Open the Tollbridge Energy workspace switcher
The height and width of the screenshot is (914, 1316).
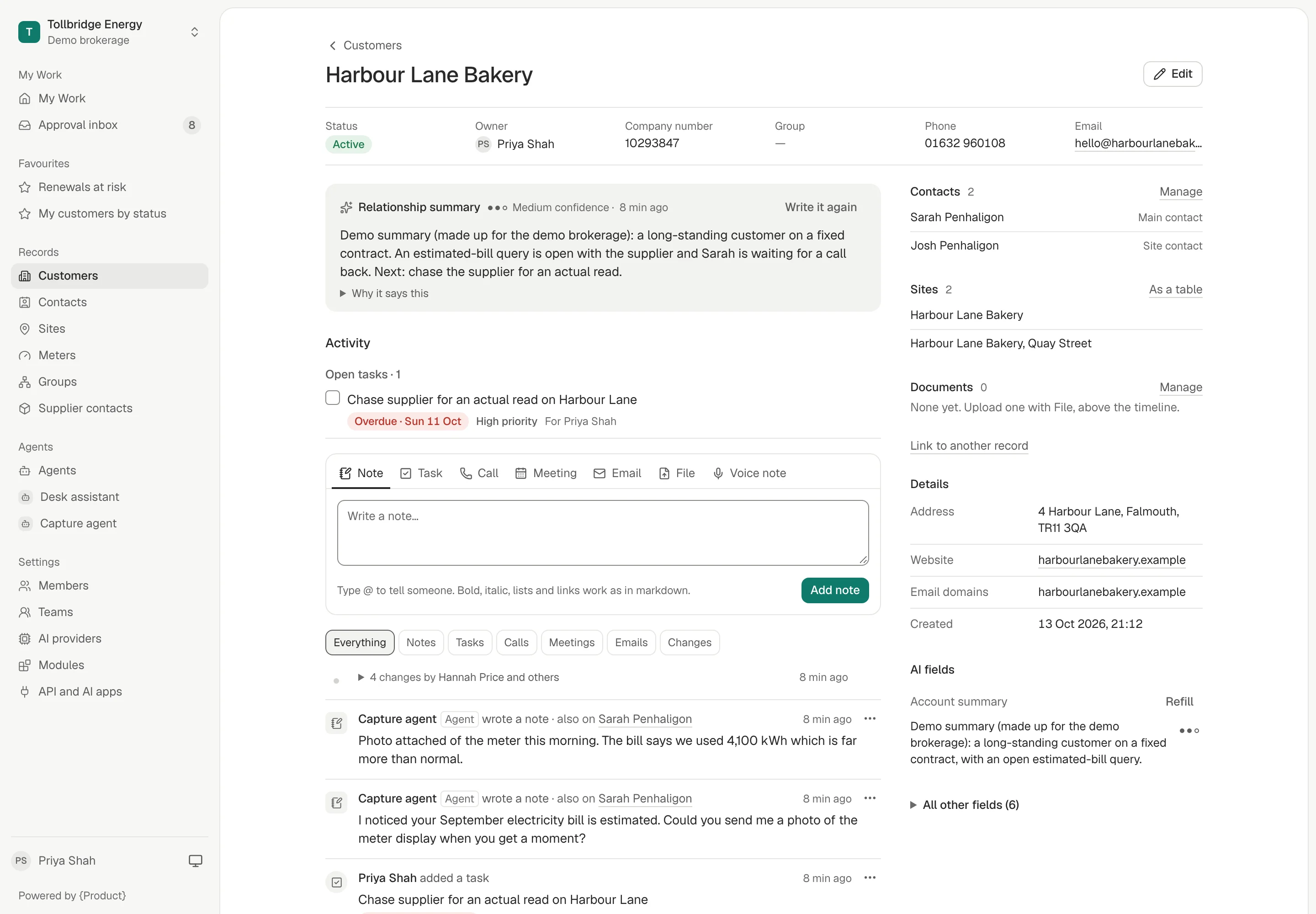tap(109, 32)
